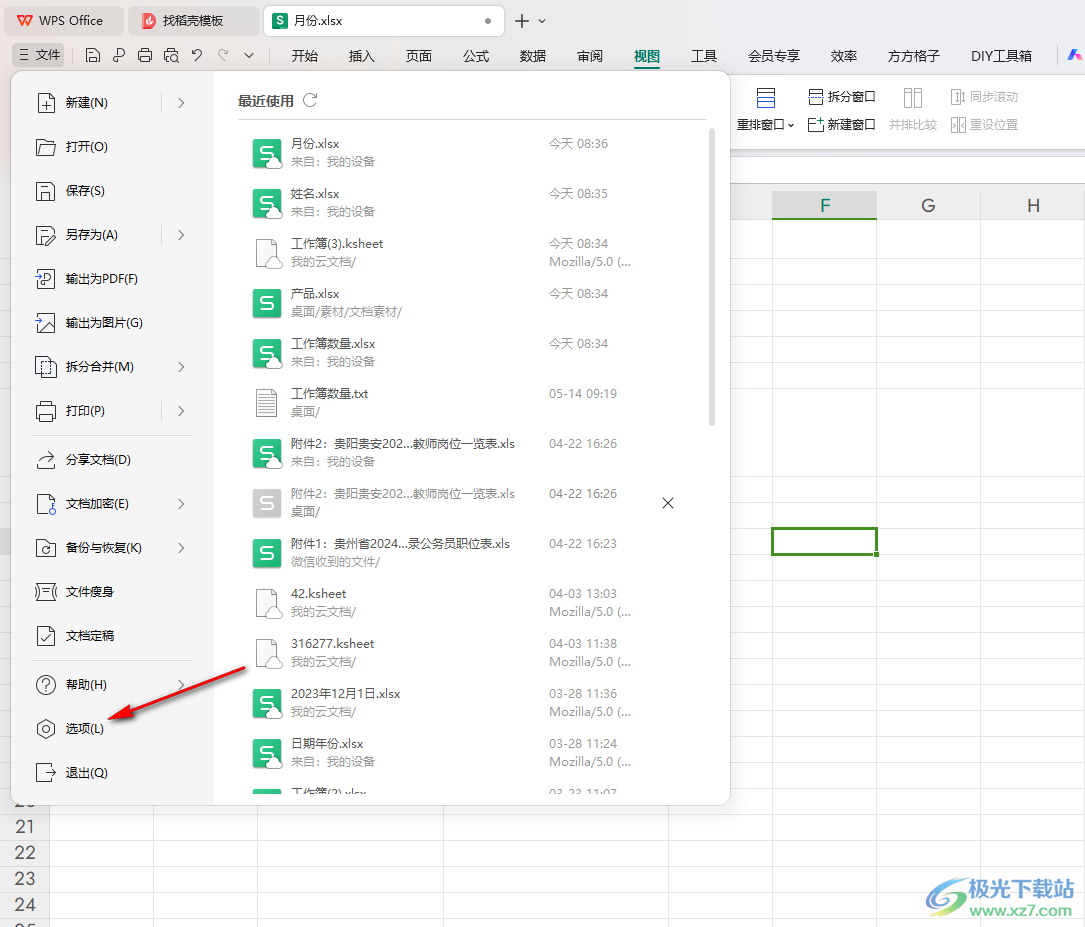Expand the 另存为(A) submenu arrow
Screen dimensions: 1085x927
point(181,235)
